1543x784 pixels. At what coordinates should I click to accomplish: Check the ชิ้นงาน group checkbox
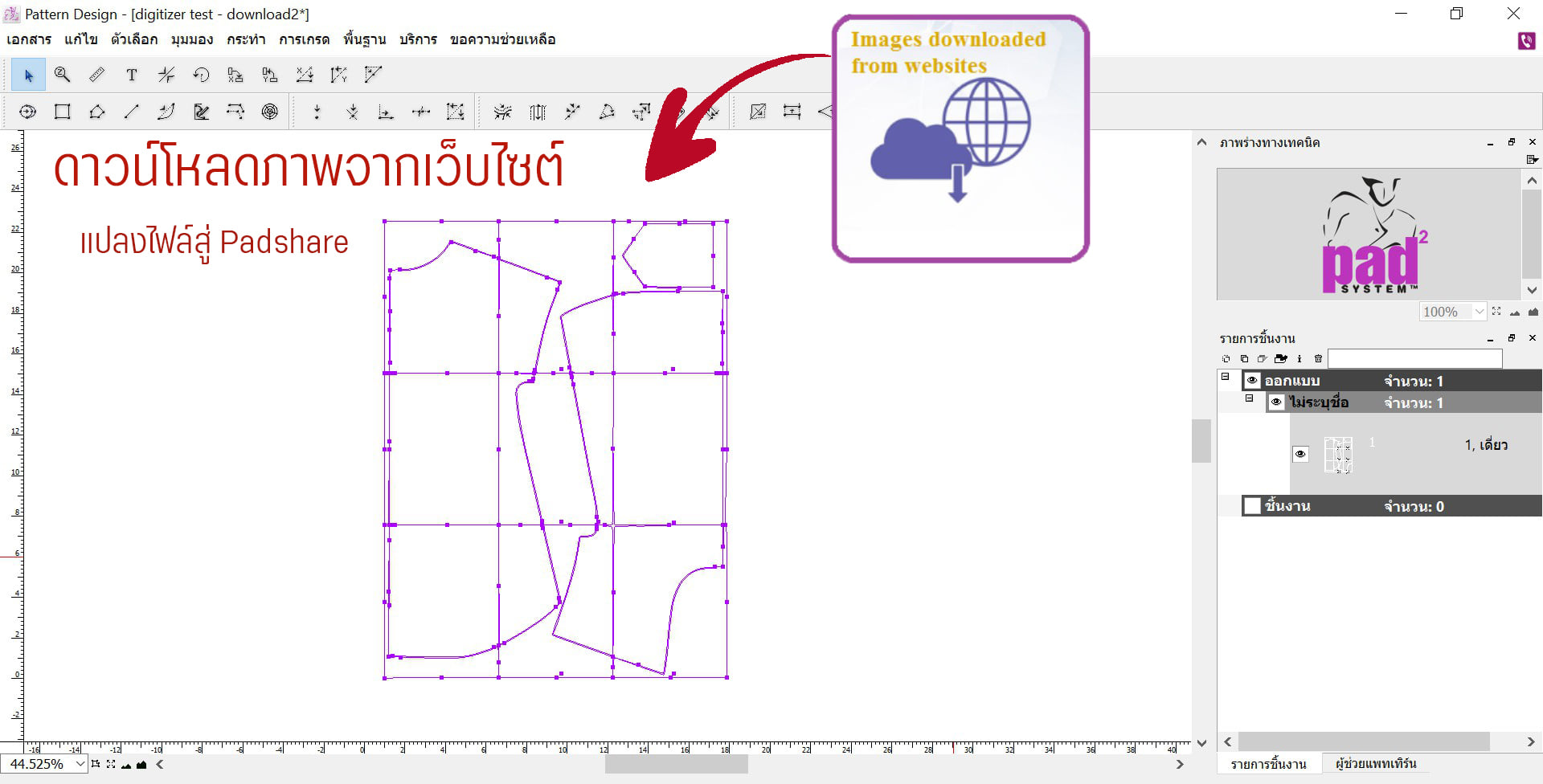(x=1252, y=506)
